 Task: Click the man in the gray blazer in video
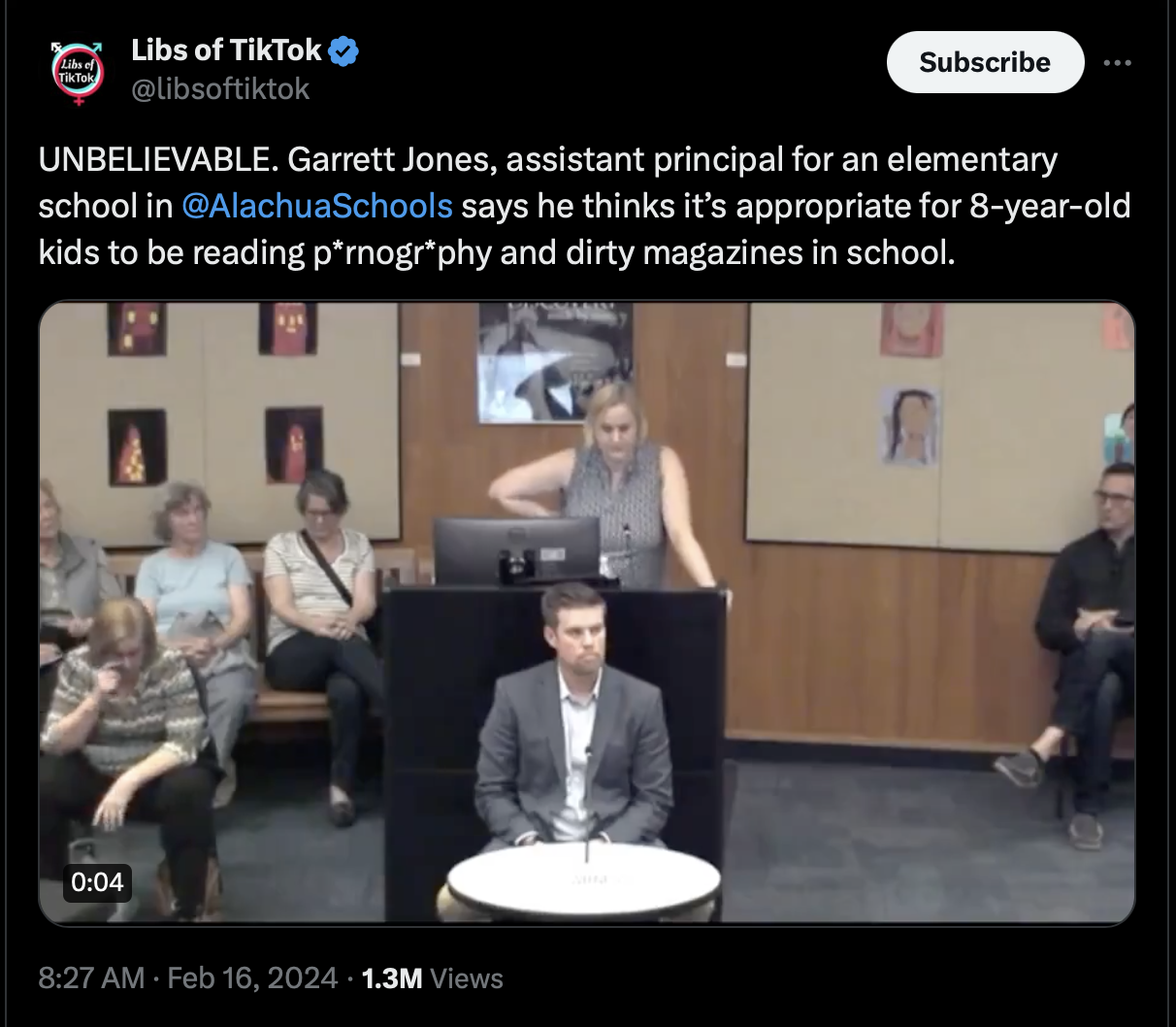coord(573,717)
